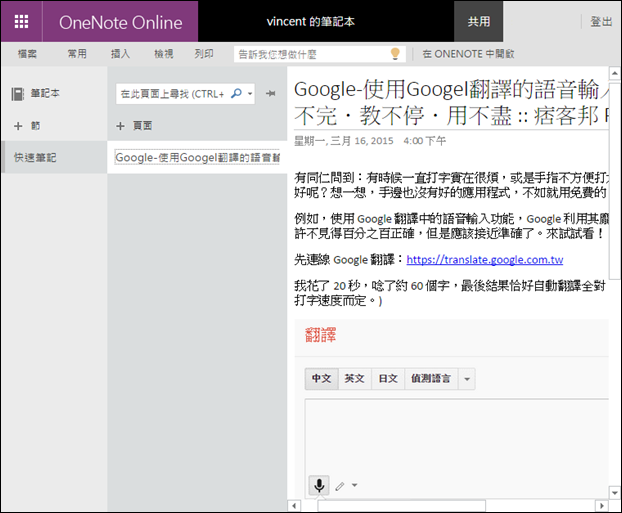This screenshot has height=513, width=622.
Task: Click the pencil handwriting input icon
Action: [340, 486]
